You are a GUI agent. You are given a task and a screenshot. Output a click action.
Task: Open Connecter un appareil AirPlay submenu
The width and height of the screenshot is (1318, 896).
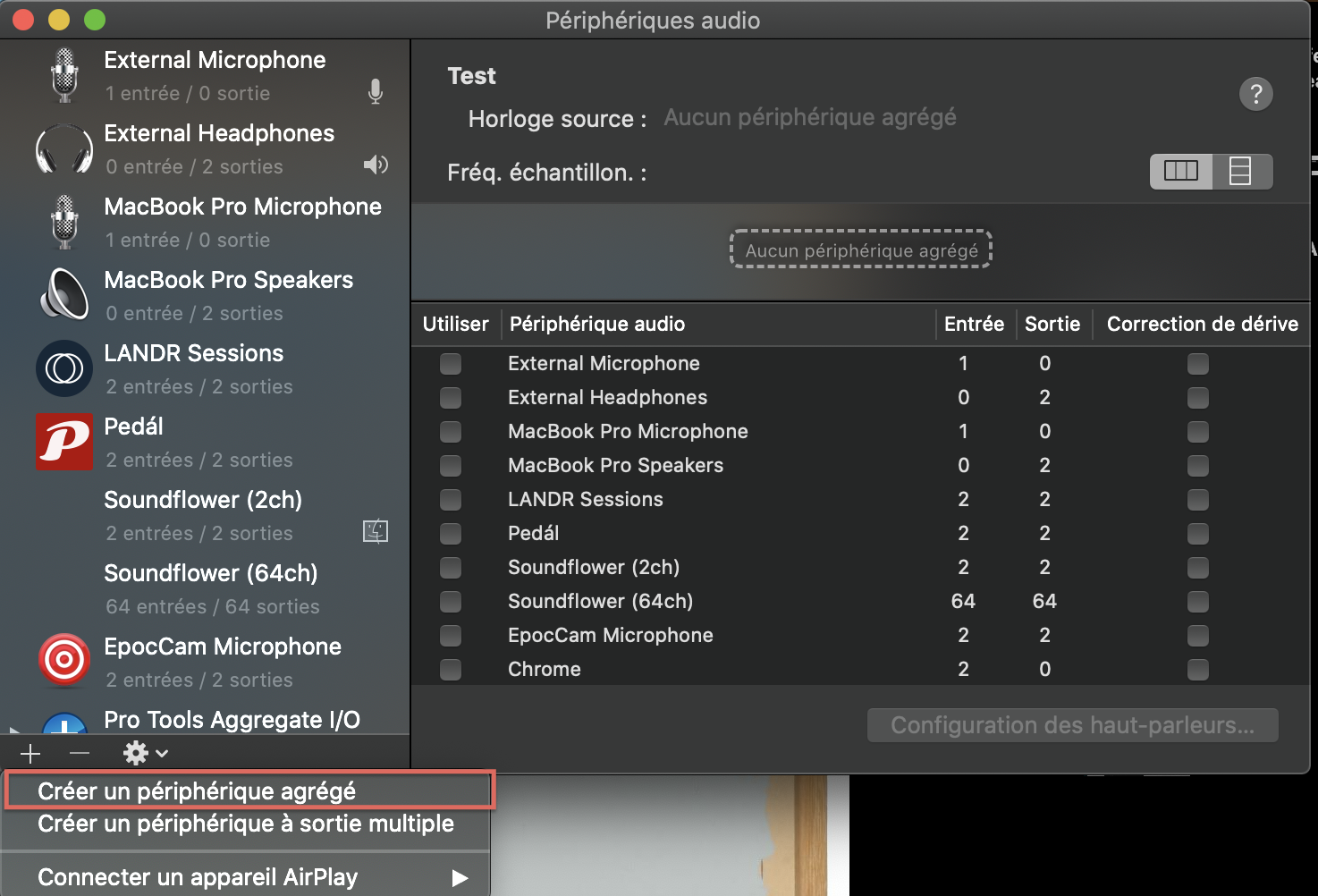pyautogui.click(x=246, y=877)
